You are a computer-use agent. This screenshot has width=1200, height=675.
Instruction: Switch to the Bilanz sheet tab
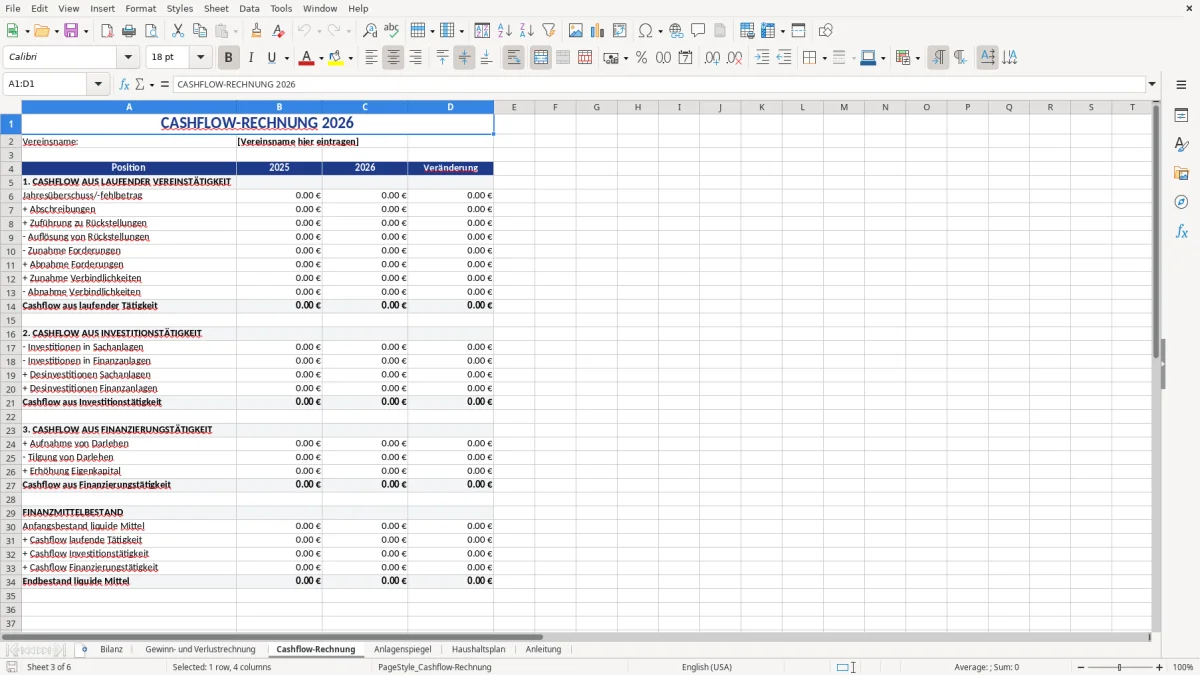click(x=111, y=648)
